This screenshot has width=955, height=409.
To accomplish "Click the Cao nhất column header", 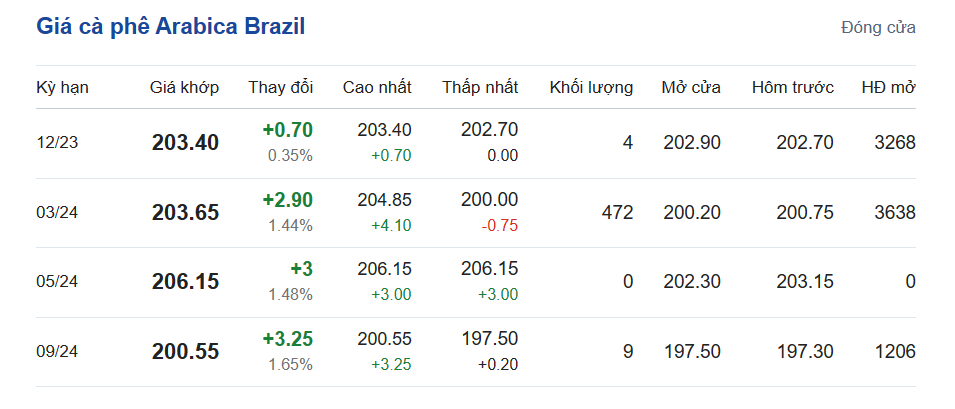I will 376,87.
